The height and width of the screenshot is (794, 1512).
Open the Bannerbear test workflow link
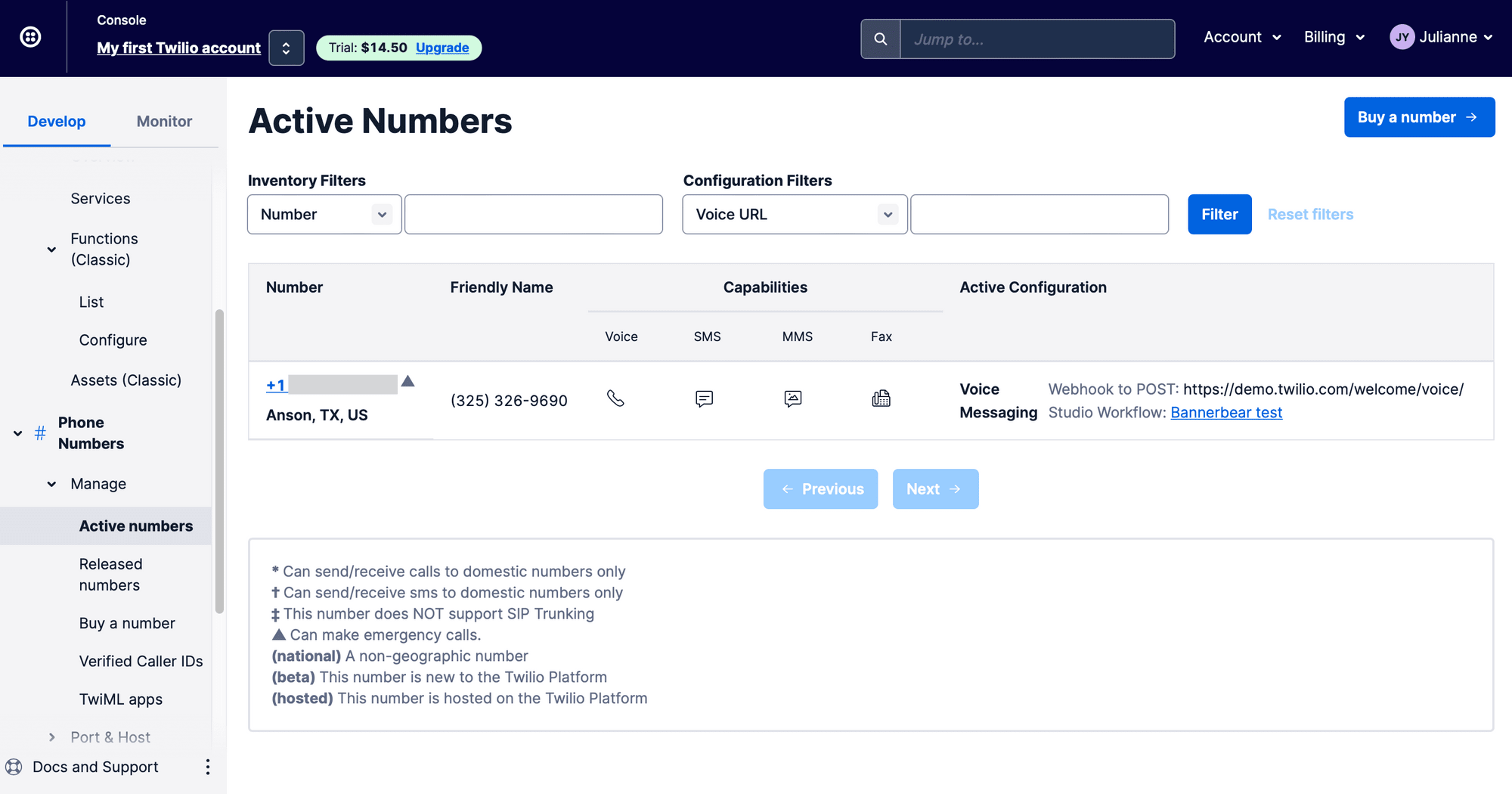click(x=1226, y=413)
